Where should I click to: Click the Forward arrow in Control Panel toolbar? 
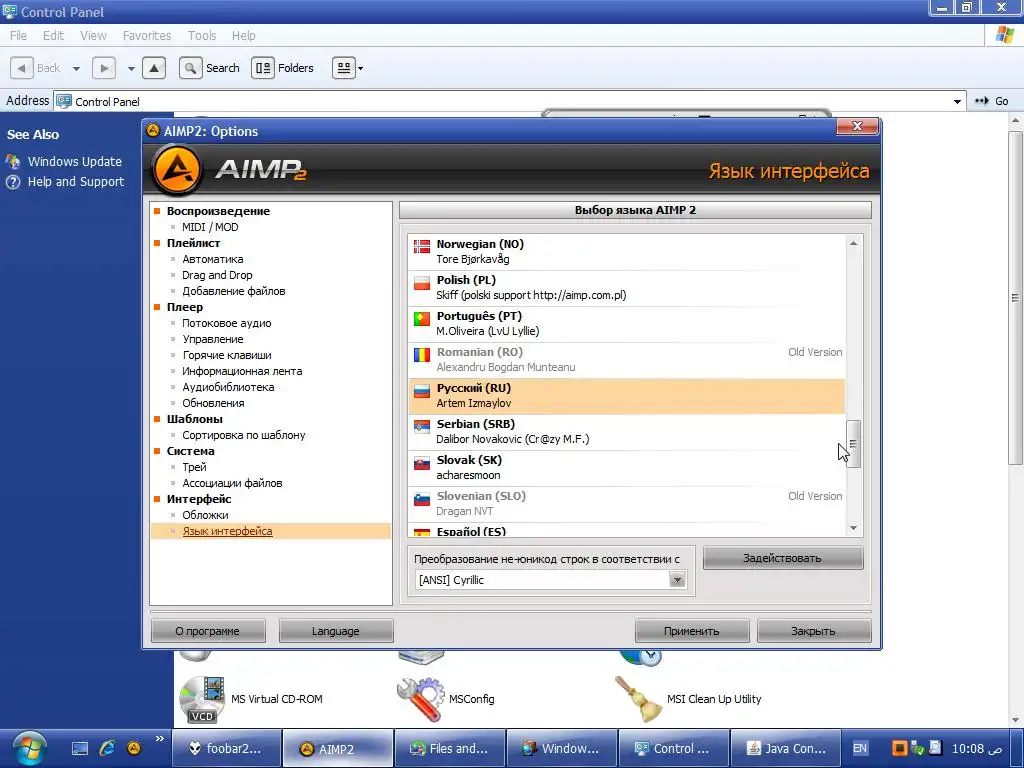click(x=104, y=68)
